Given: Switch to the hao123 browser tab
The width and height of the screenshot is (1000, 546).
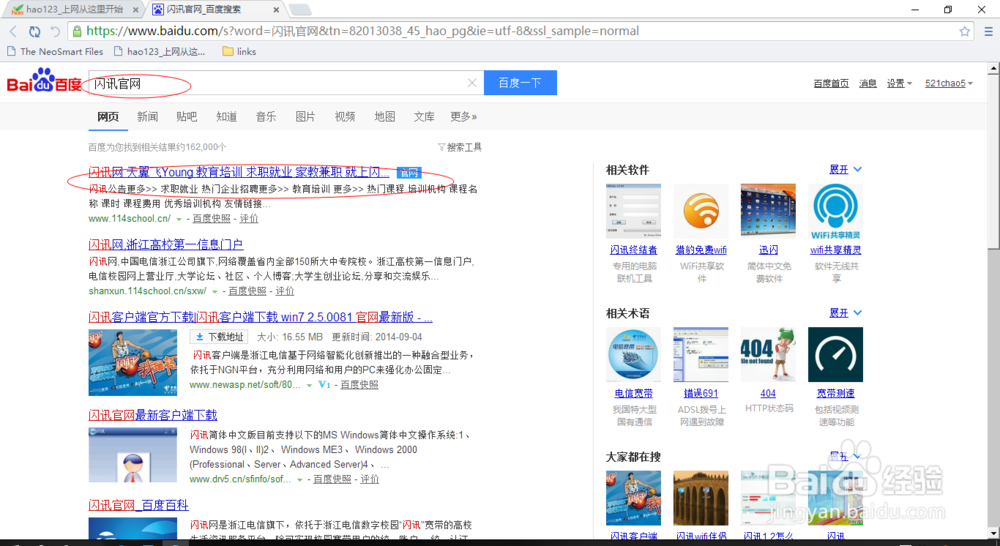Looking at the screenshot, I should coord(73,10).
